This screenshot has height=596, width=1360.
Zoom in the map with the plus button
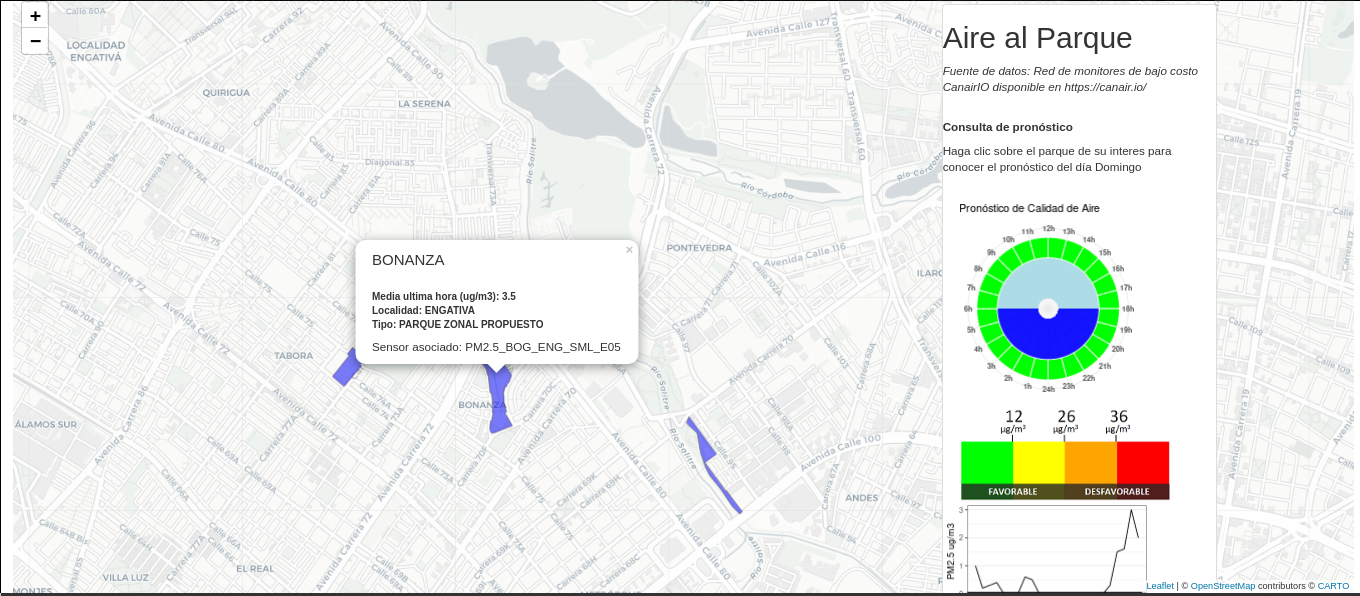click(x=35, y=16)
